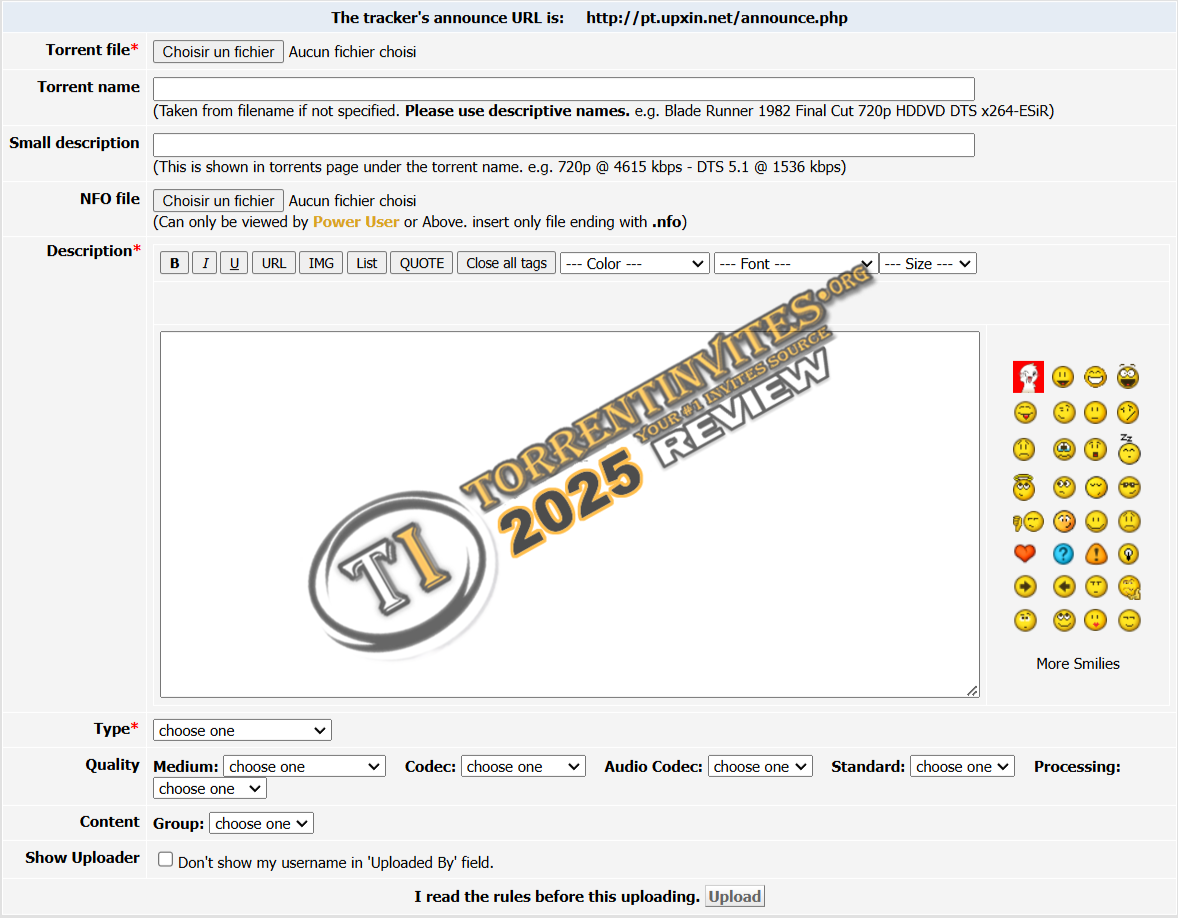Open the Medium quality dropdown
1178x918 pixels.
304,766
